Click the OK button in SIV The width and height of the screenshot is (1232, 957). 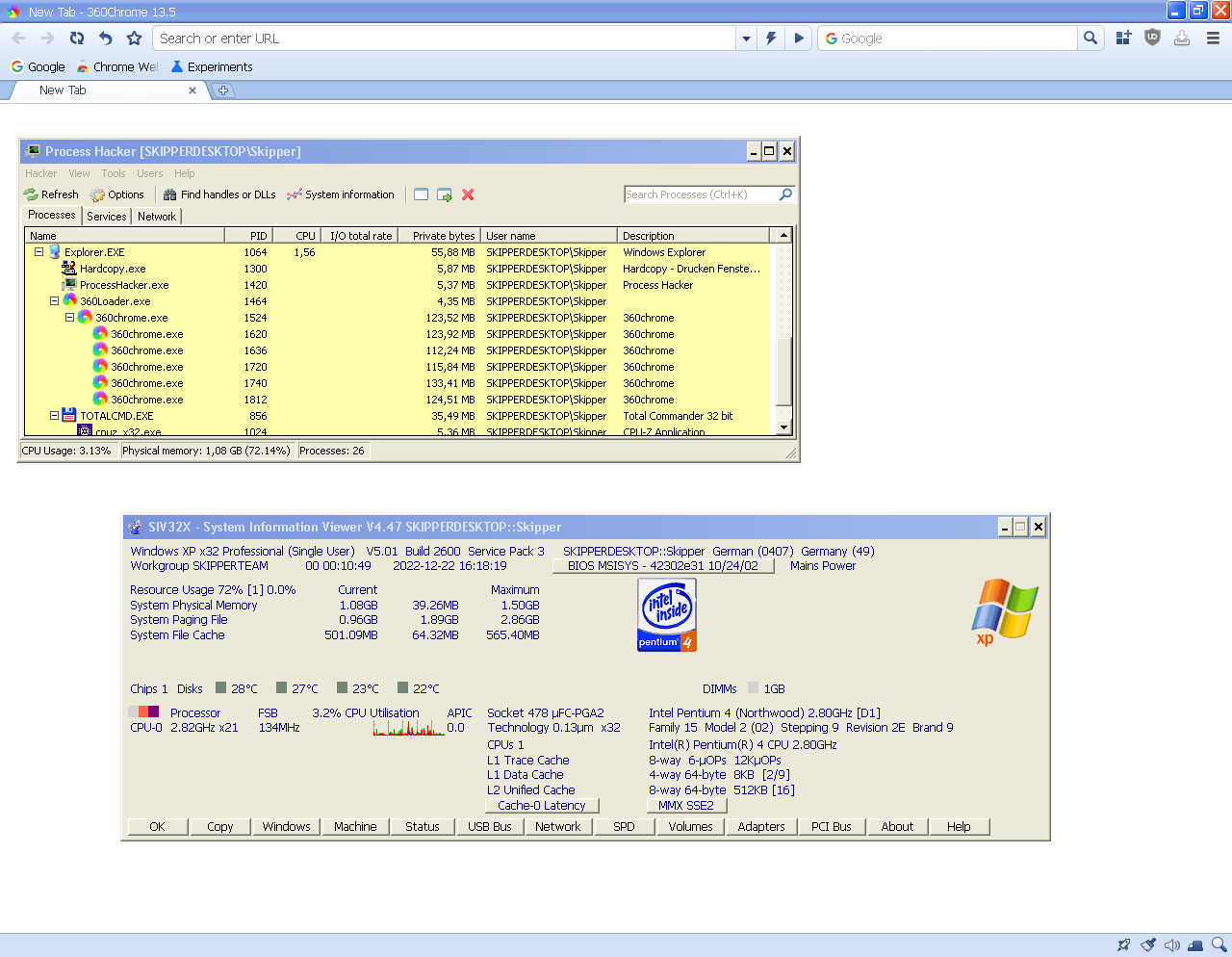(157, 827)
